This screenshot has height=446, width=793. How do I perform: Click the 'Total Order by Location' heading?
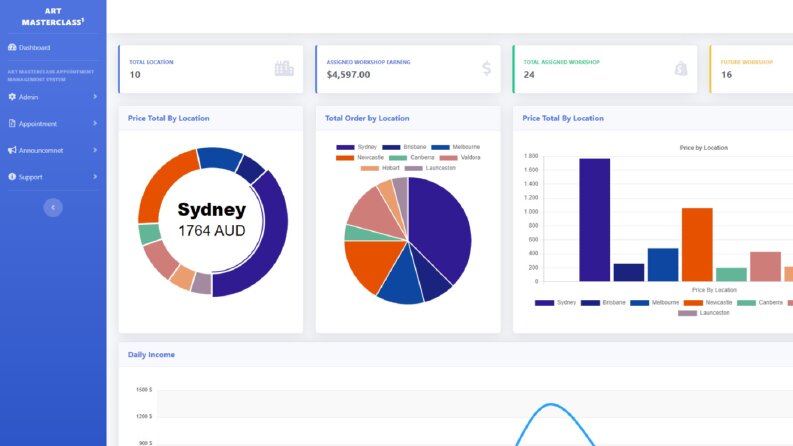point(367,118)
